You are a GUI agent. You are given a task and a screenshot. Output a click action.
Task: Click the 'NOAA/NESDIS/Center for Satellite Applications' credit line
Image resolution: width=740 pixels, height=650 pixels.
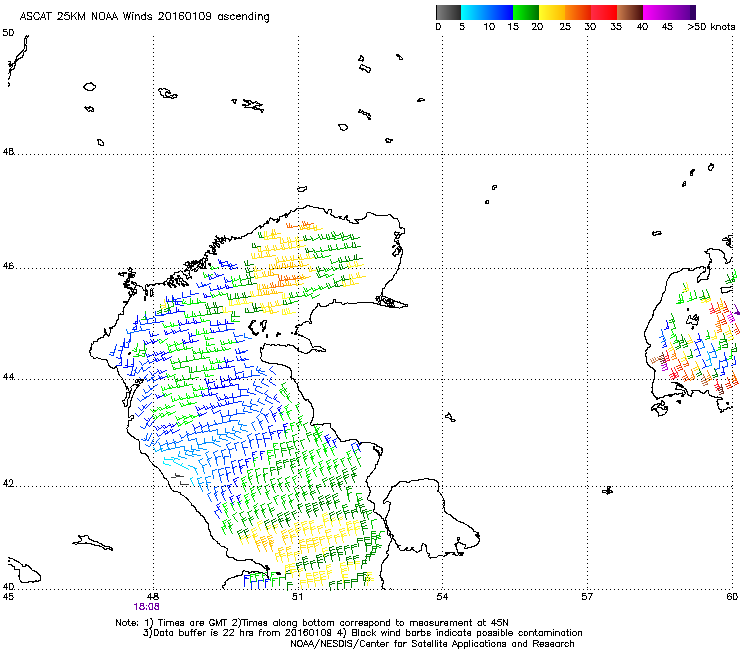[x=432, y=644]
